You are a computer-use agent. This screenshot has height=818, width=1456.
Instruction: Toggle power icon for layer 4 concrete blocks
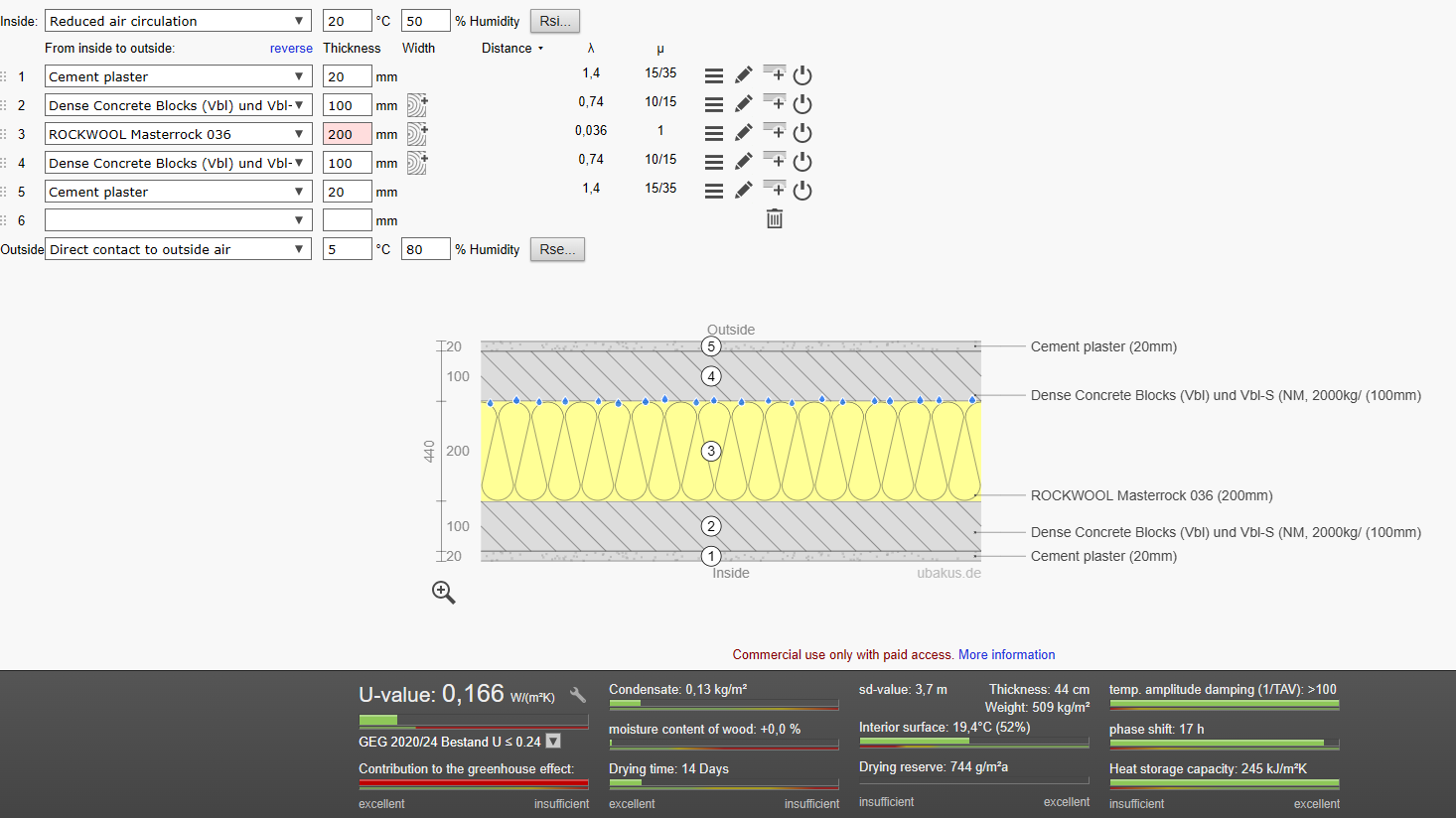pos(802,162)
